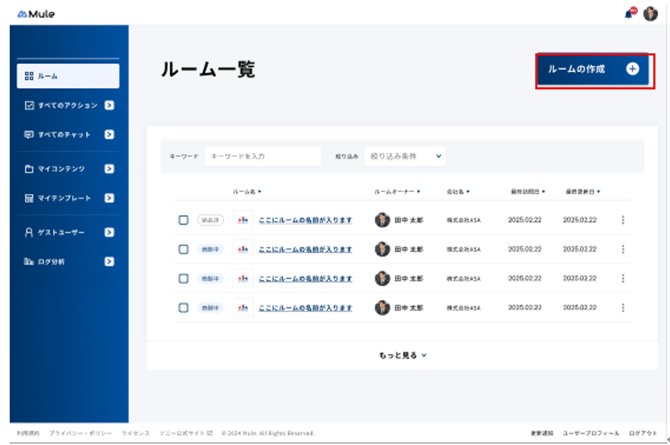Click the arrow icon beside マイテンプレート
The image size is (670, 445).
click(109, 198)
